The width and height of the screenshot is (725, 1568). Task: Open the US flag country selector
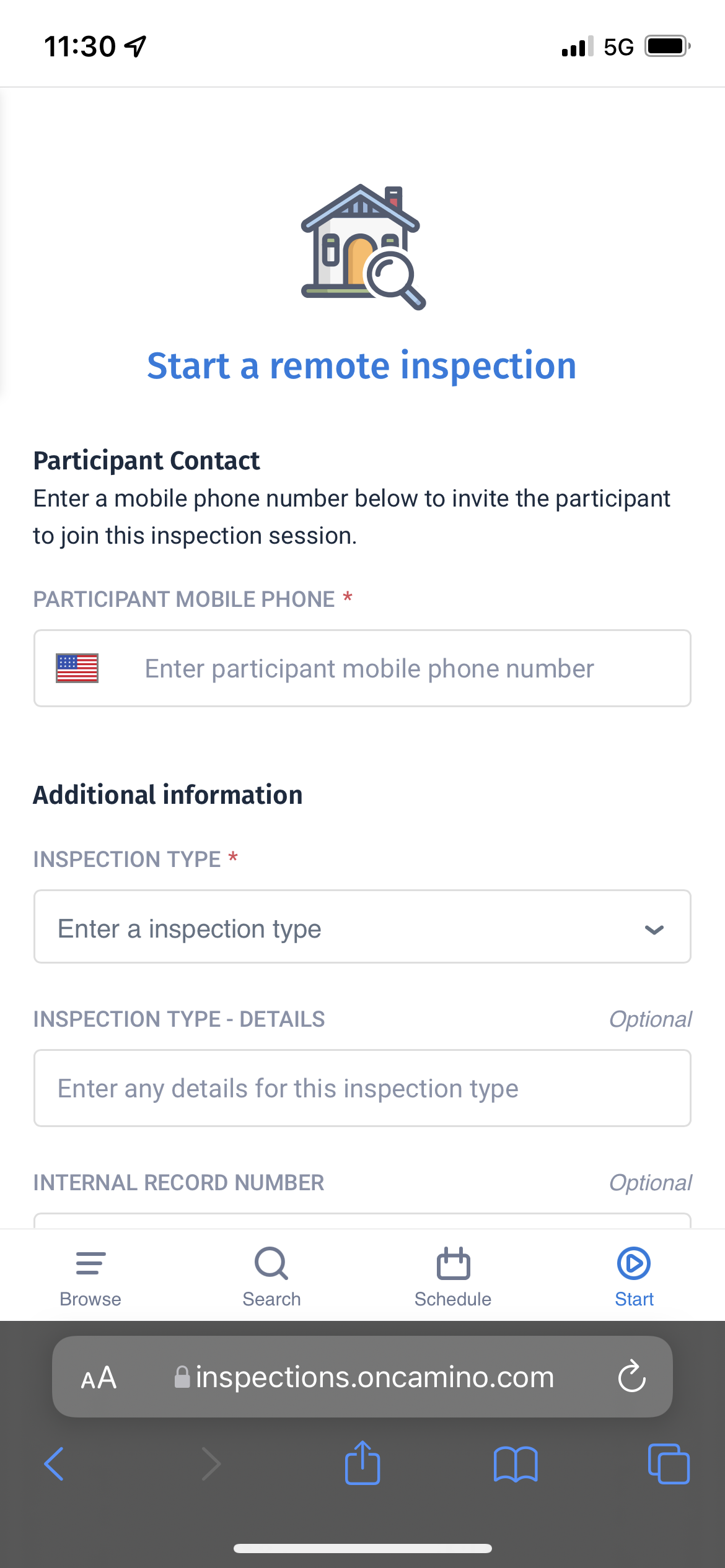tap(77, 668)
